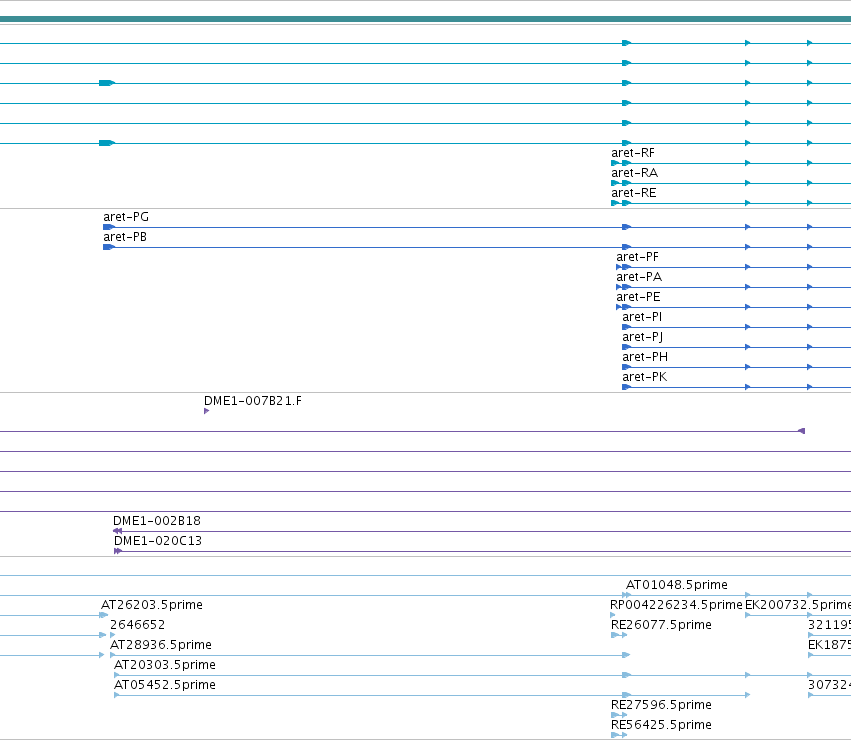Select the aret-RA transcript label

click(634, 173)
